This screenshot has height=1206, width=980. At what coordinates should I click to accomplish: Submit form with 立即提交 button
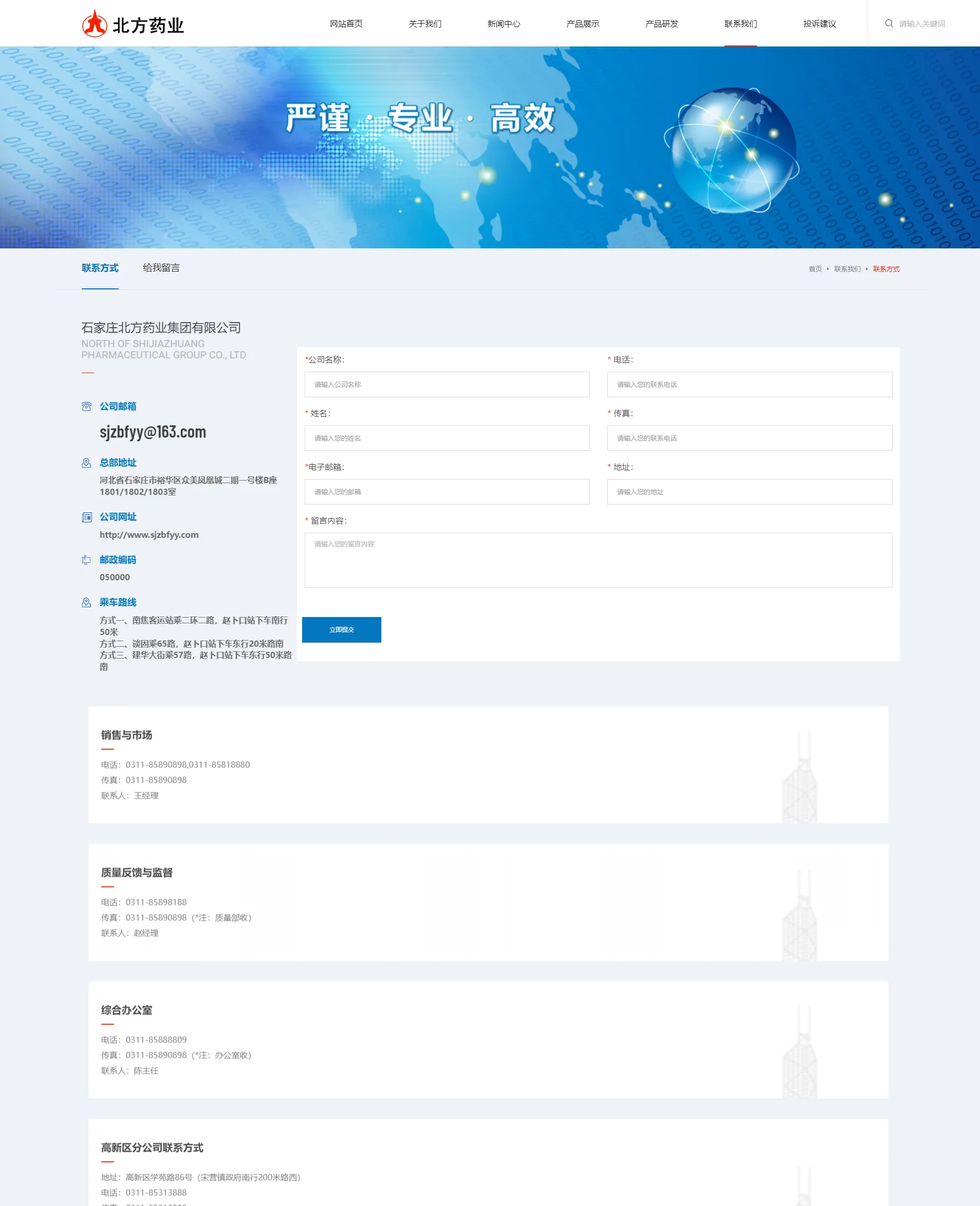pos(341,629)
